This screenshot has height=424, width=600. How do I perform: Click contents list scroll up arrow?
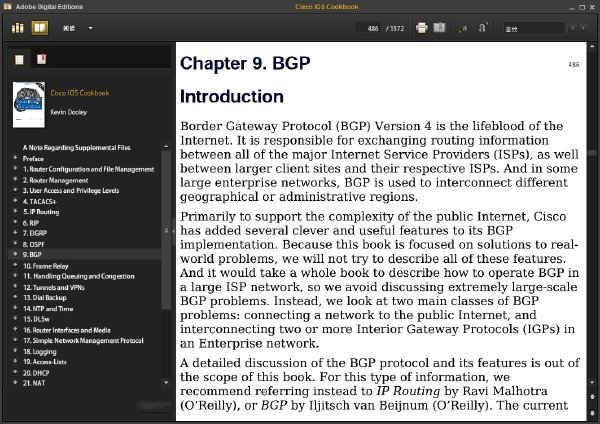(x=166, y=147)
